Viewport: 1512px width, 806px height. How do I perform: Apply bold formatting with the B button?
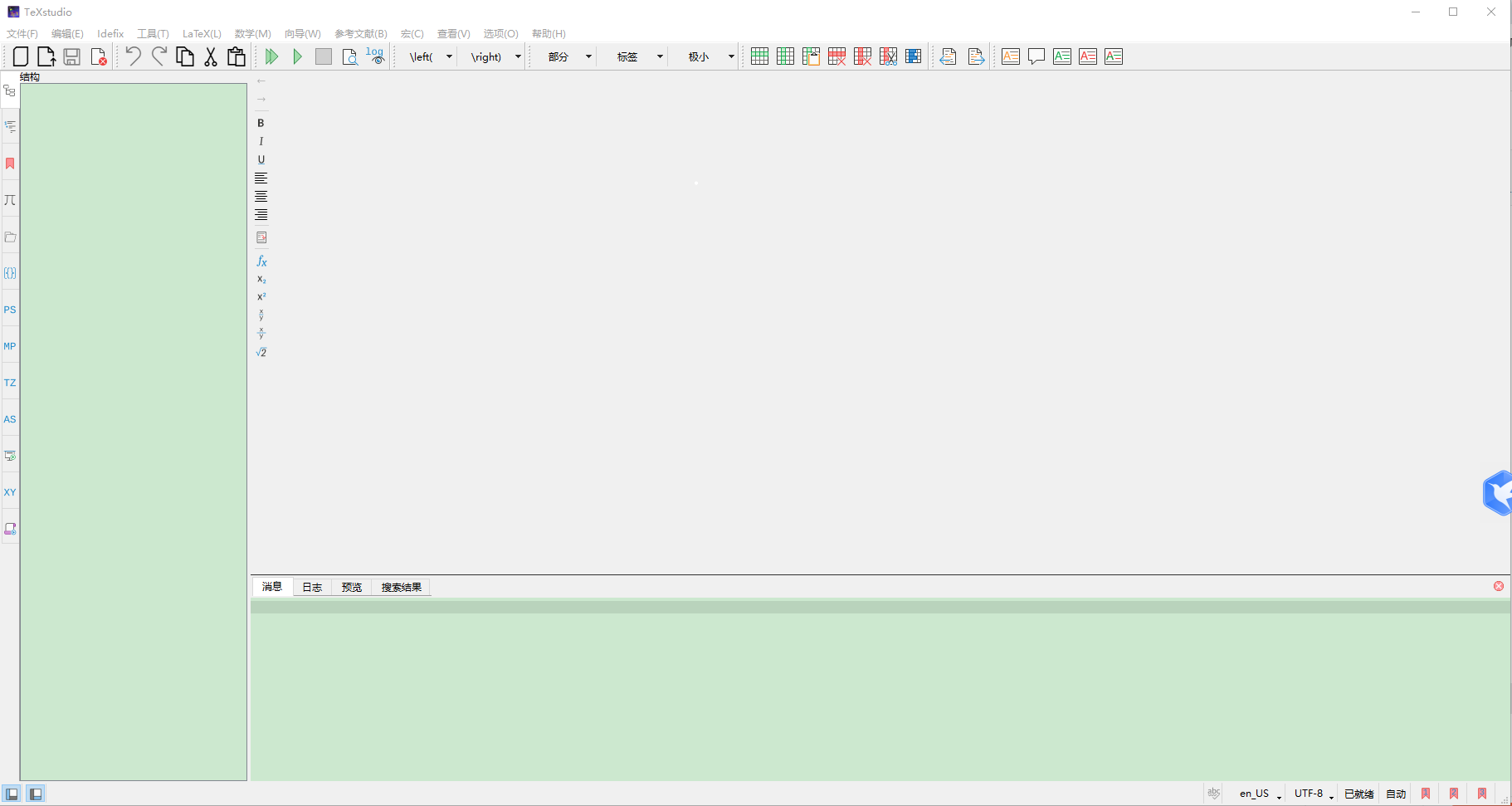click(x=261, y=123)
